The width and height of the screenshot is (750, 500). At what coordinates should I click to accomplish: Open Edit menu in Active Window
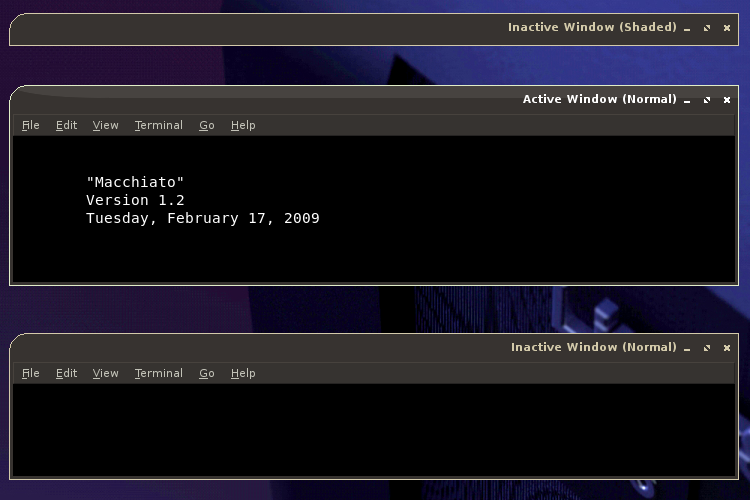pyautogui.click(x=66, y=125)
